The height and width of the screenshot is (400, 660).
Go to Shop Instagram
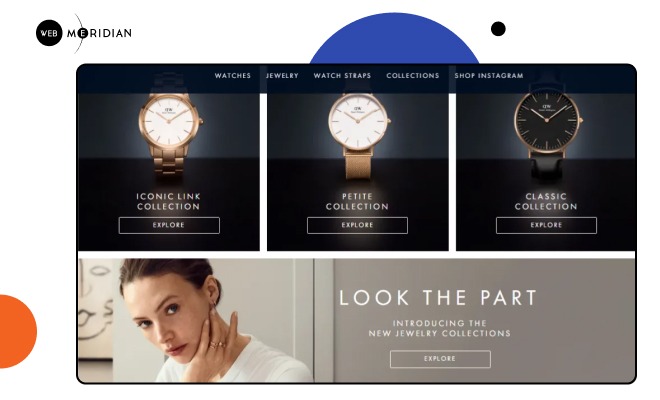[489, 76]
